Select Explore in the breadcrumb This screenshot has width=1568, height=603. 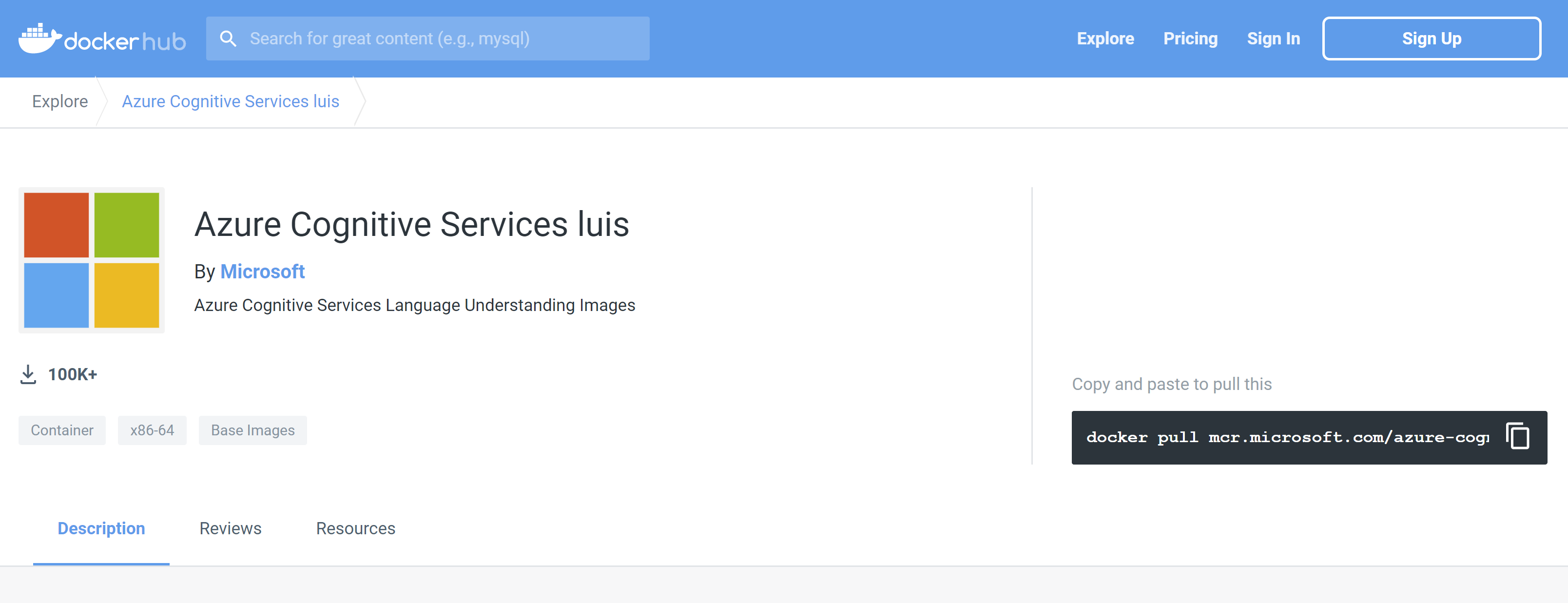[x=59, y=101]
